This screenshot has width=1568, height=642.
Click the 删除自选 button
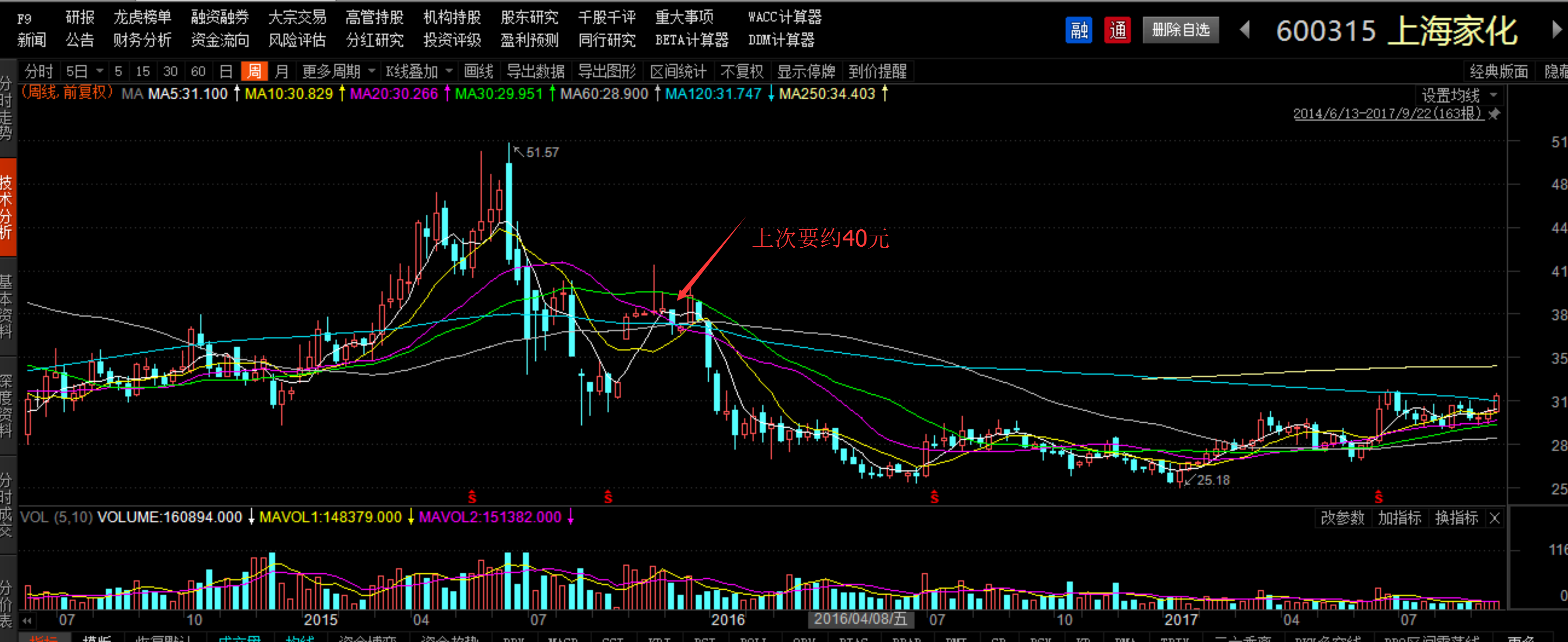[x=1180, y=30]
